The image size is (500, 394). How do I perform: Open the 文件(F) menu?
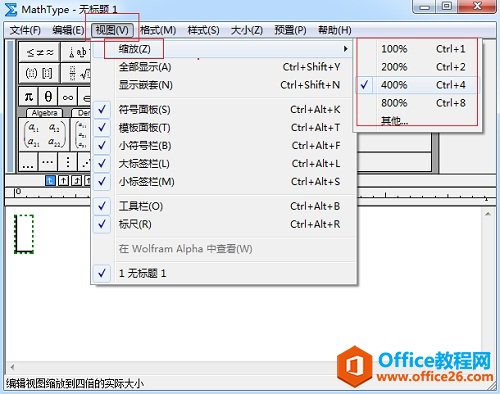[25, 30]
